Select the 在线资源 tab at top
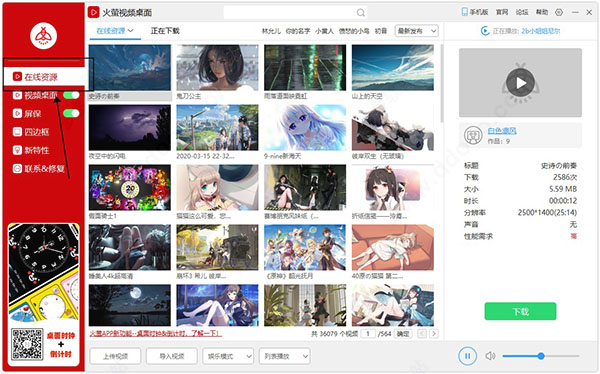Screen dimensions: 600x374 pyautogui.click(x=115, y=31)
